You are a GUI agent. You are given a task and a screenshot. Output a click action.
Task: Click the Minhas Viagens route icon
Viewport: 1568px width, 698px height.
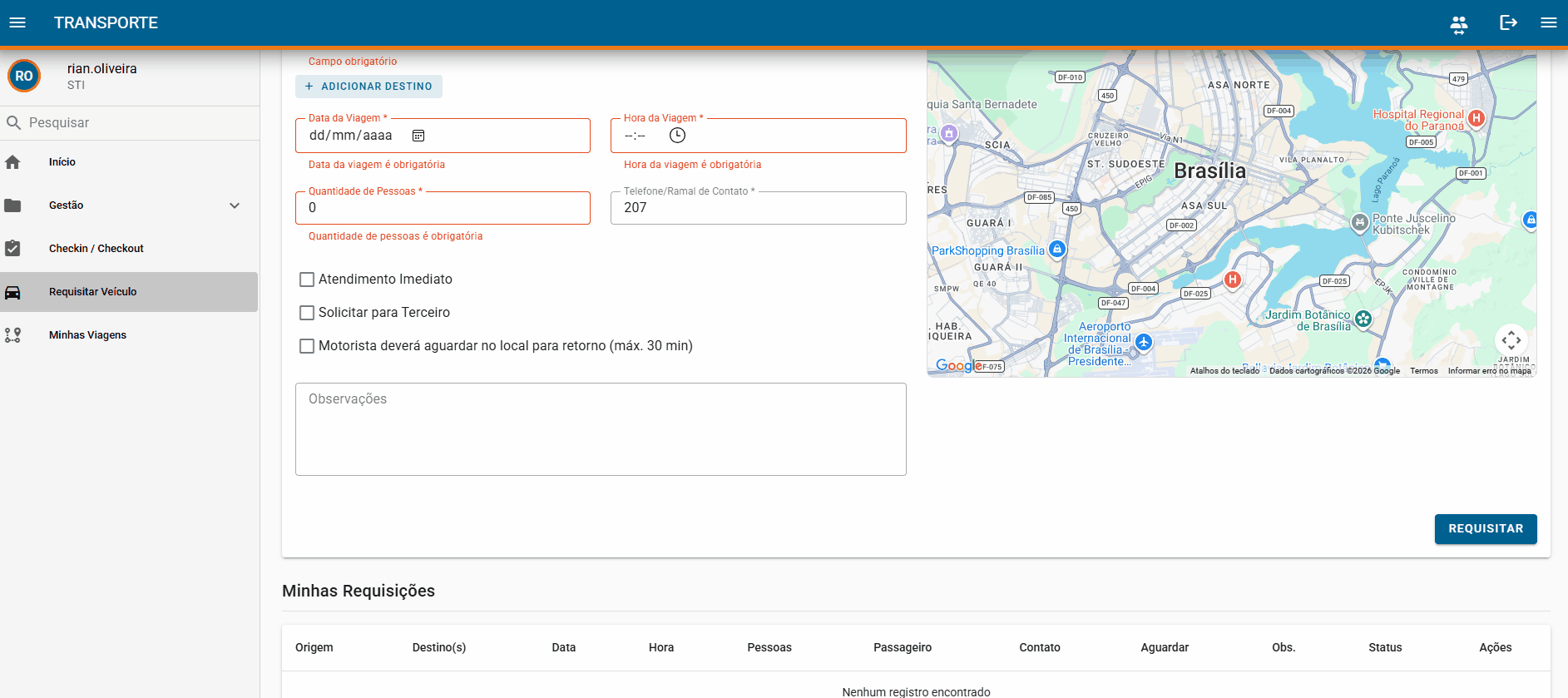(x=12, y=335)
